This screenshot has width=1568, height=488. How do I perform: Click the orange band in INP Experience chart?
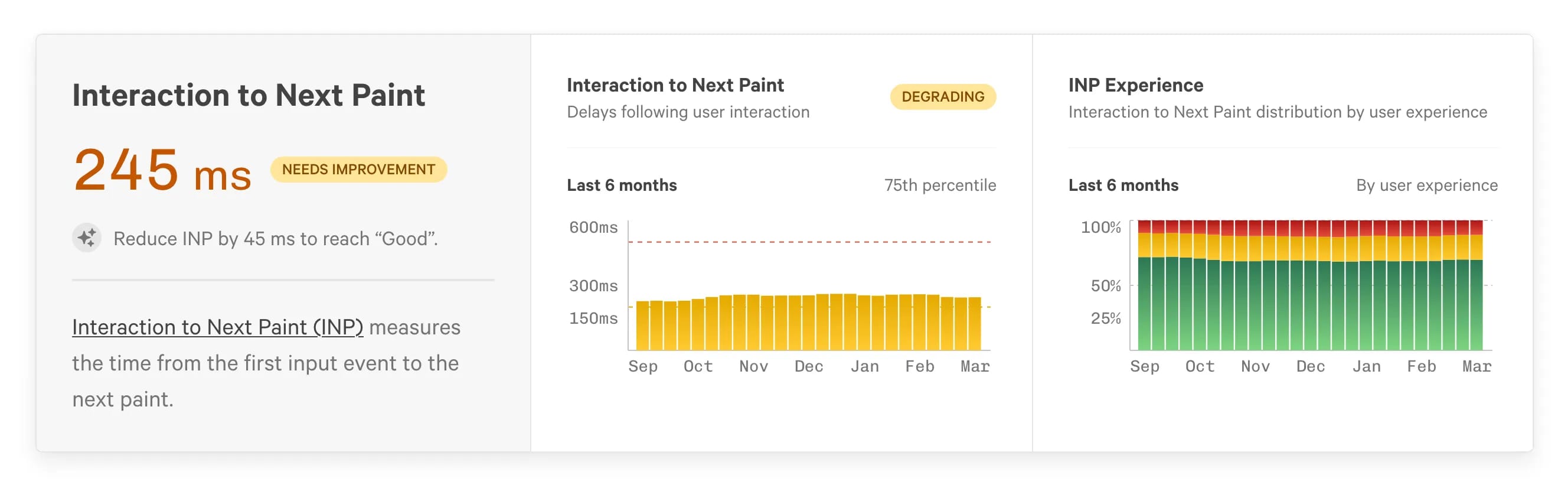click(1309, 248)
